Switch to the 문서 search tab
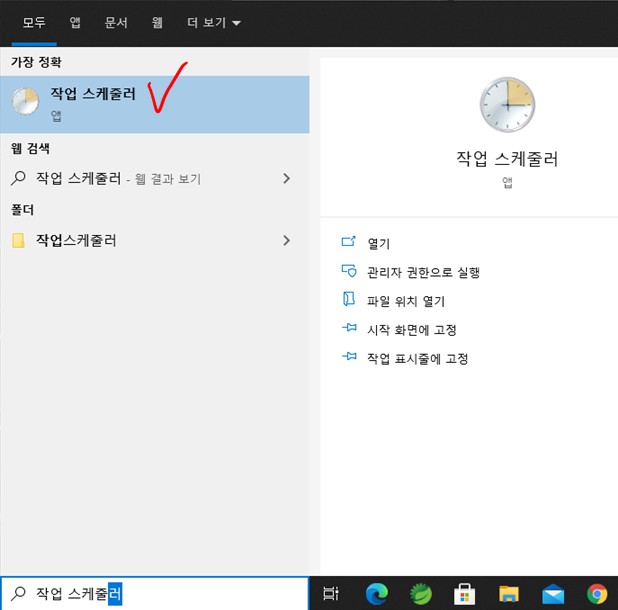618x610 pixels. [x=116, y=22]
